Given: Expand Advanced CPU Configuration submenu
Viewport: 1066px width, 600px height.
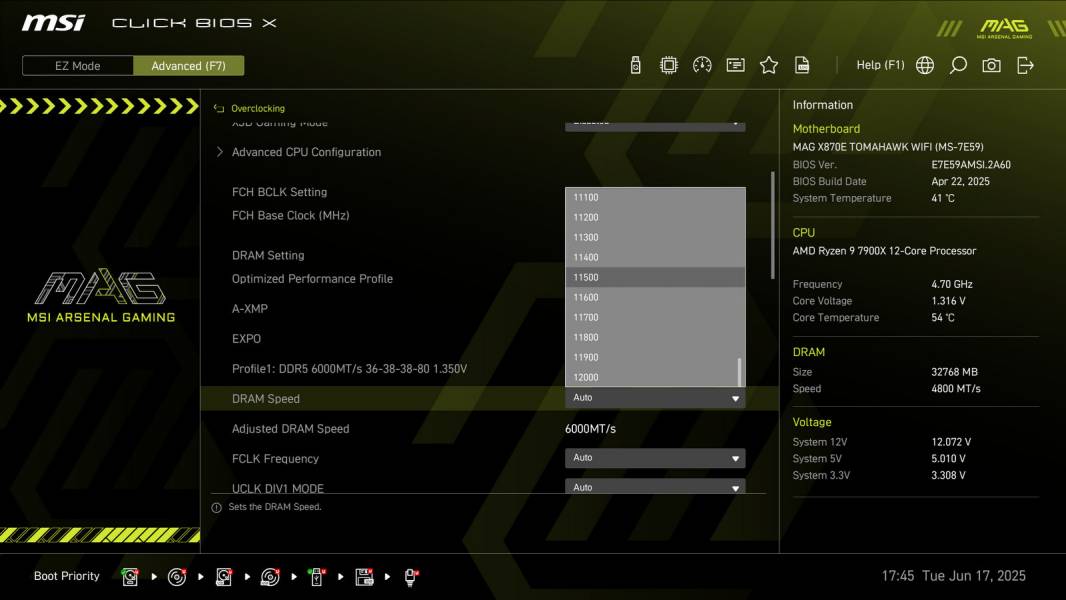Looking at the screenshot, I should tap(306, 152).
